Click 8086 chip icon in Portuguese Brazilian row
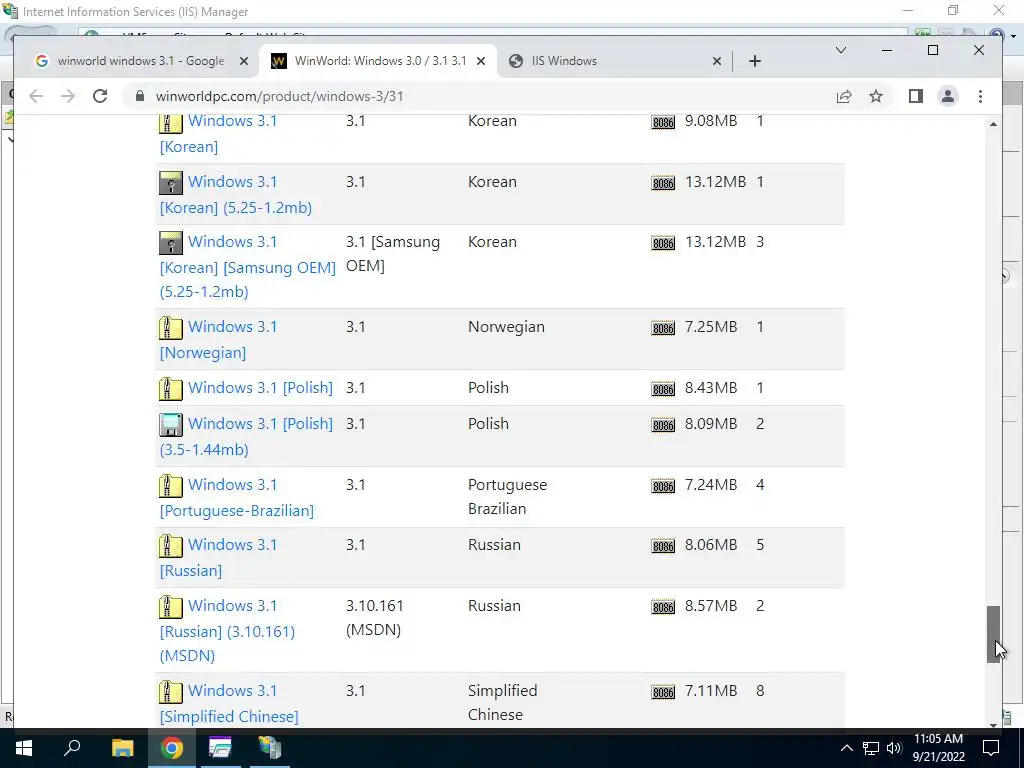 coord(663,487)
